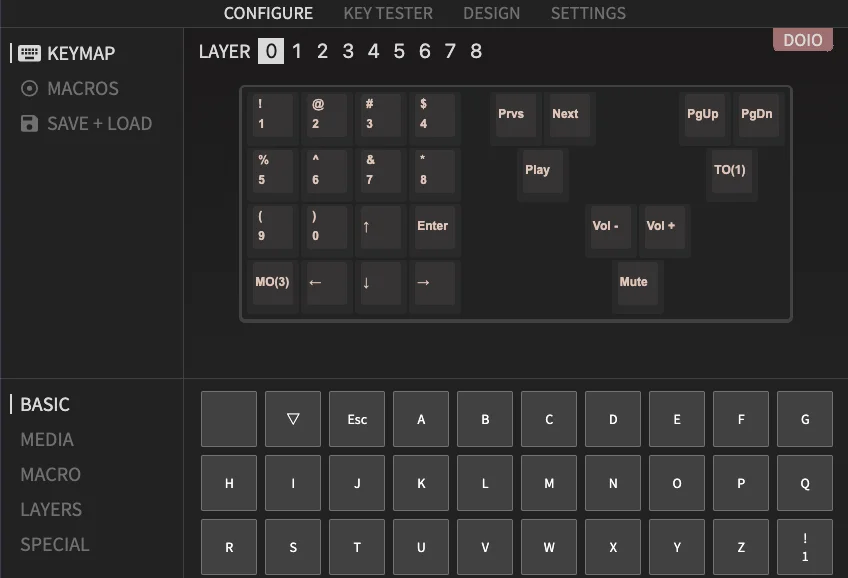Select the down arrow key on keymap
The height and width of the screenshot is (578, 848).
(379, 283)
